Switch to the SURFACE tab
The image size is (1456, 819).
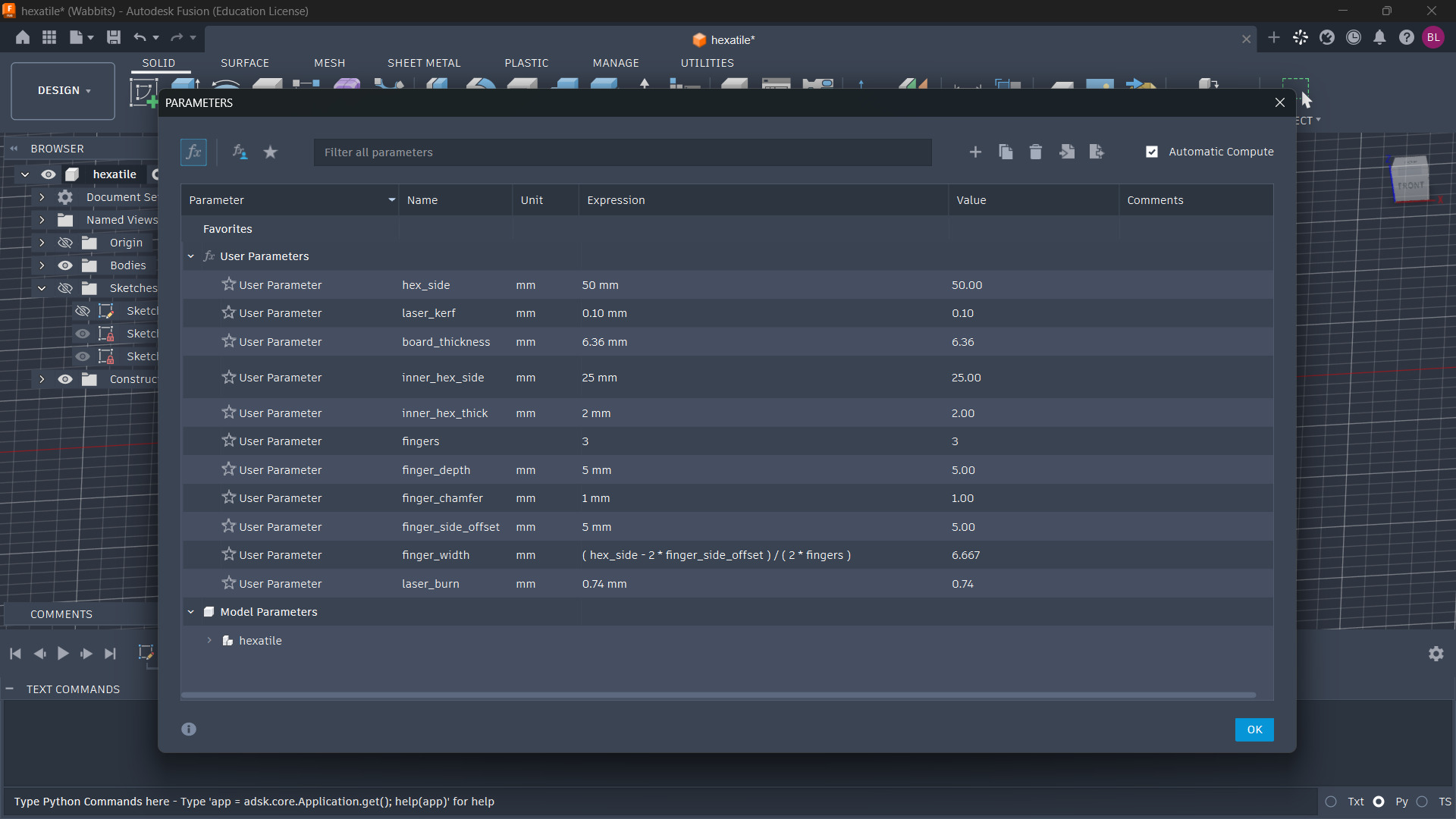click(x=245, y=63)
